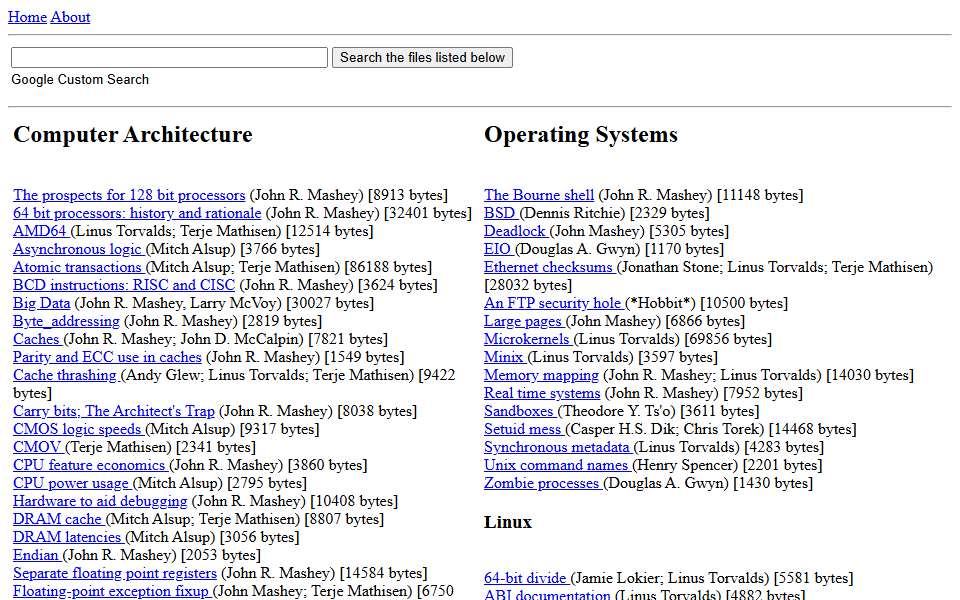Open the About link
The height and width of the screenshot is (600, 960).
coord(70,17)
